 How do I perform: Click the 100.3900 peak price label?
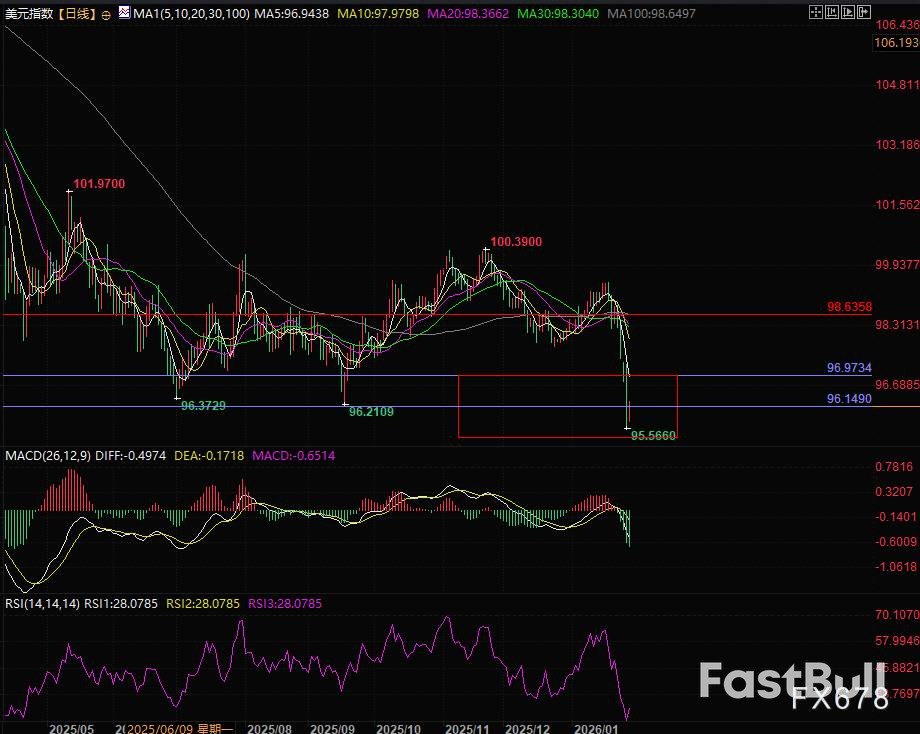516,242
